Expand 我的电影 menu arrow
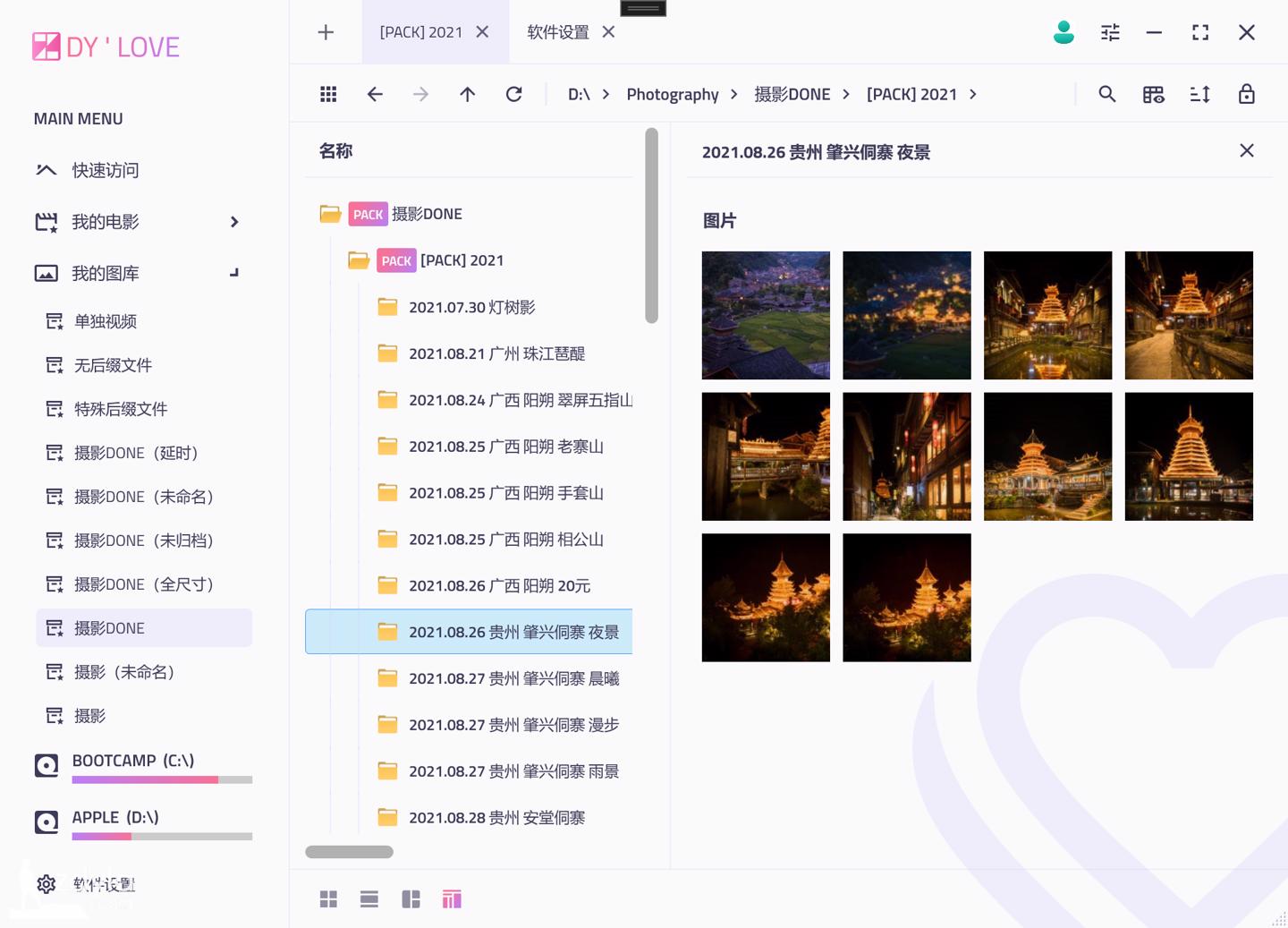The image size is (1288, 928). (x=234, y=222)
